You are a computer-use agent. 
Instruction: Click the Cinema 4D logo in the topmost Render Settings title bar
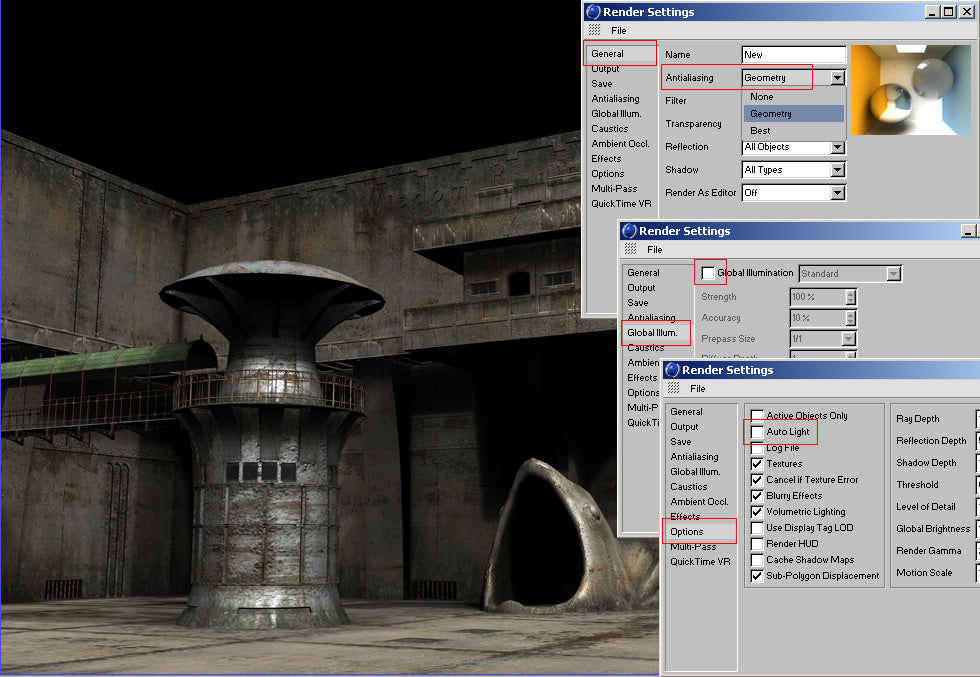click(594, 12)
